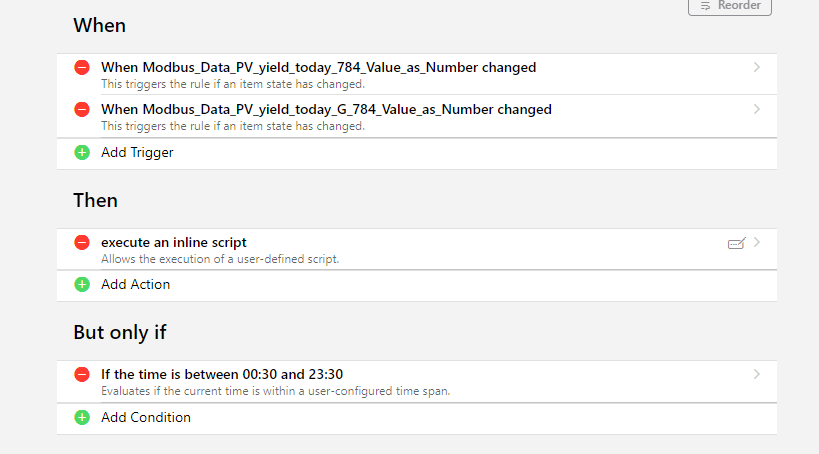819x454 pixels.
Task: Open the inline script editor pencil icon
Action: point(736,243)
